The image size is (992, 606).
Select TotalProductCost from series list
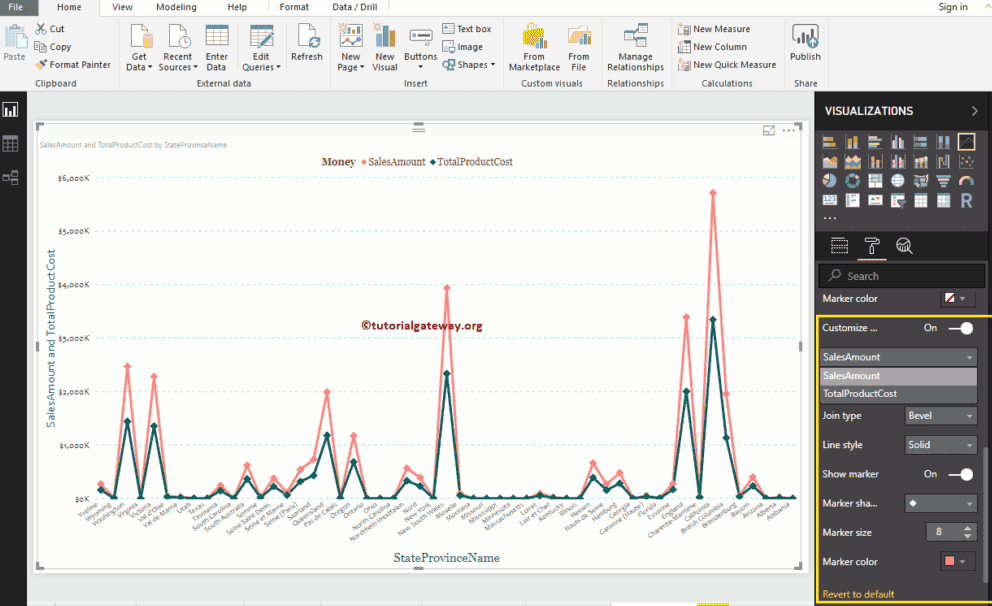[860, 394]
